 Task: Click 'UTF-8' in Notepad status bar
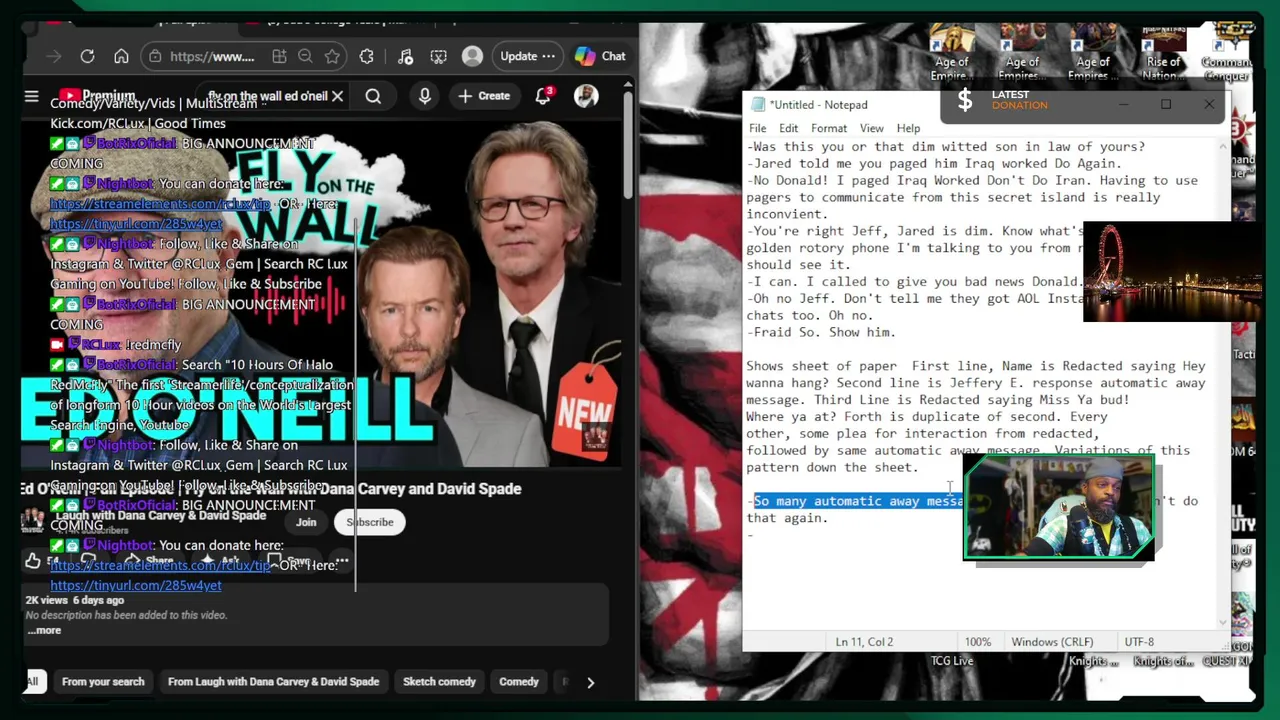point(1139,642)
